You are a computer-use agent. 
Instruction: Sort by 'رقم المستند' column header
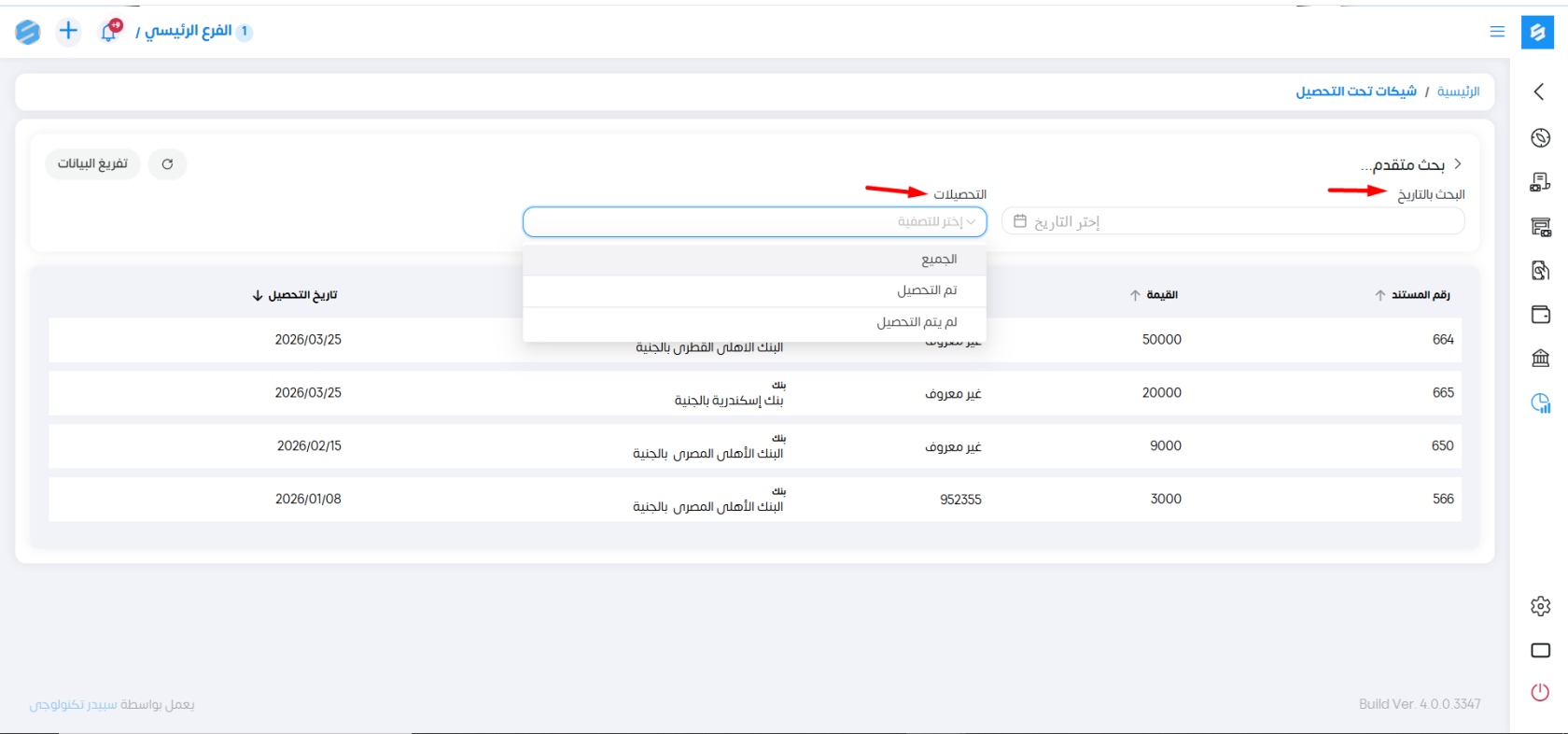[x=1413, y=295]
